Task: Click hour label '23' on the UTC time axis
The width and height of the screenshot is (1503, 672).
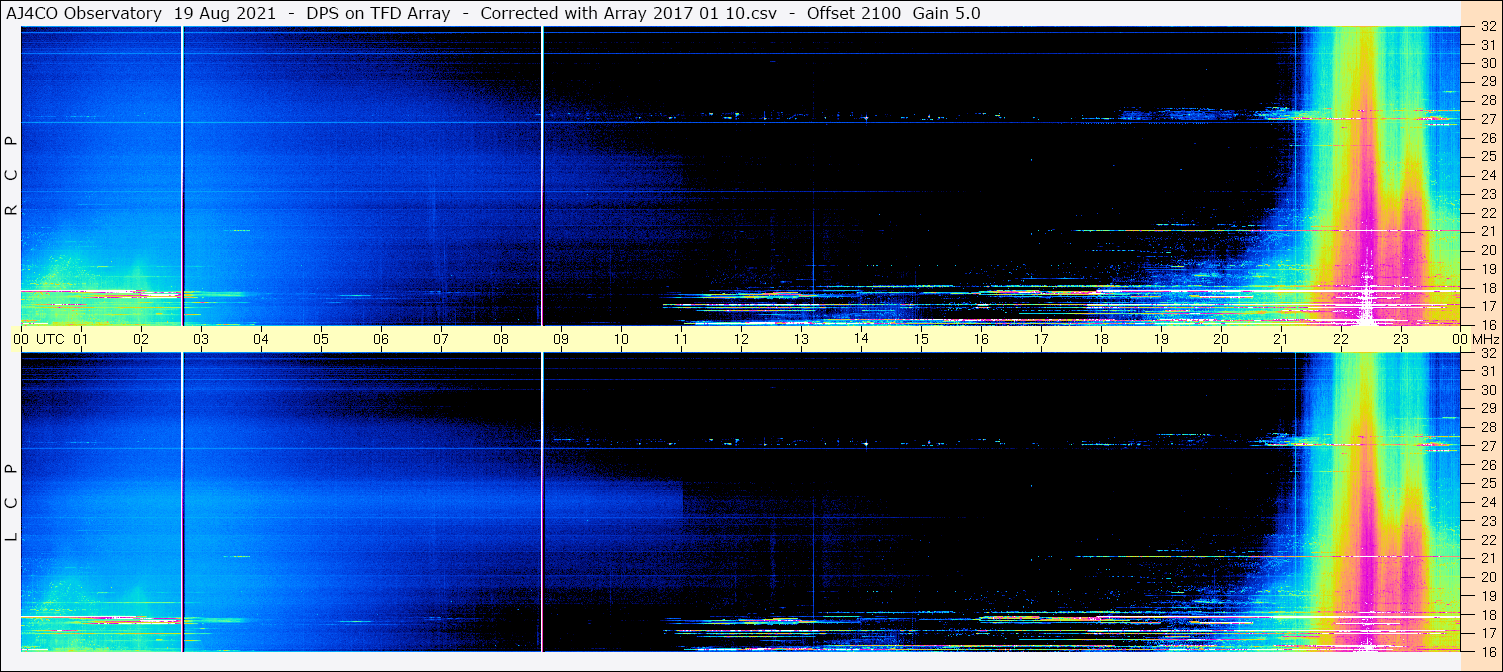Action: 1401,339
